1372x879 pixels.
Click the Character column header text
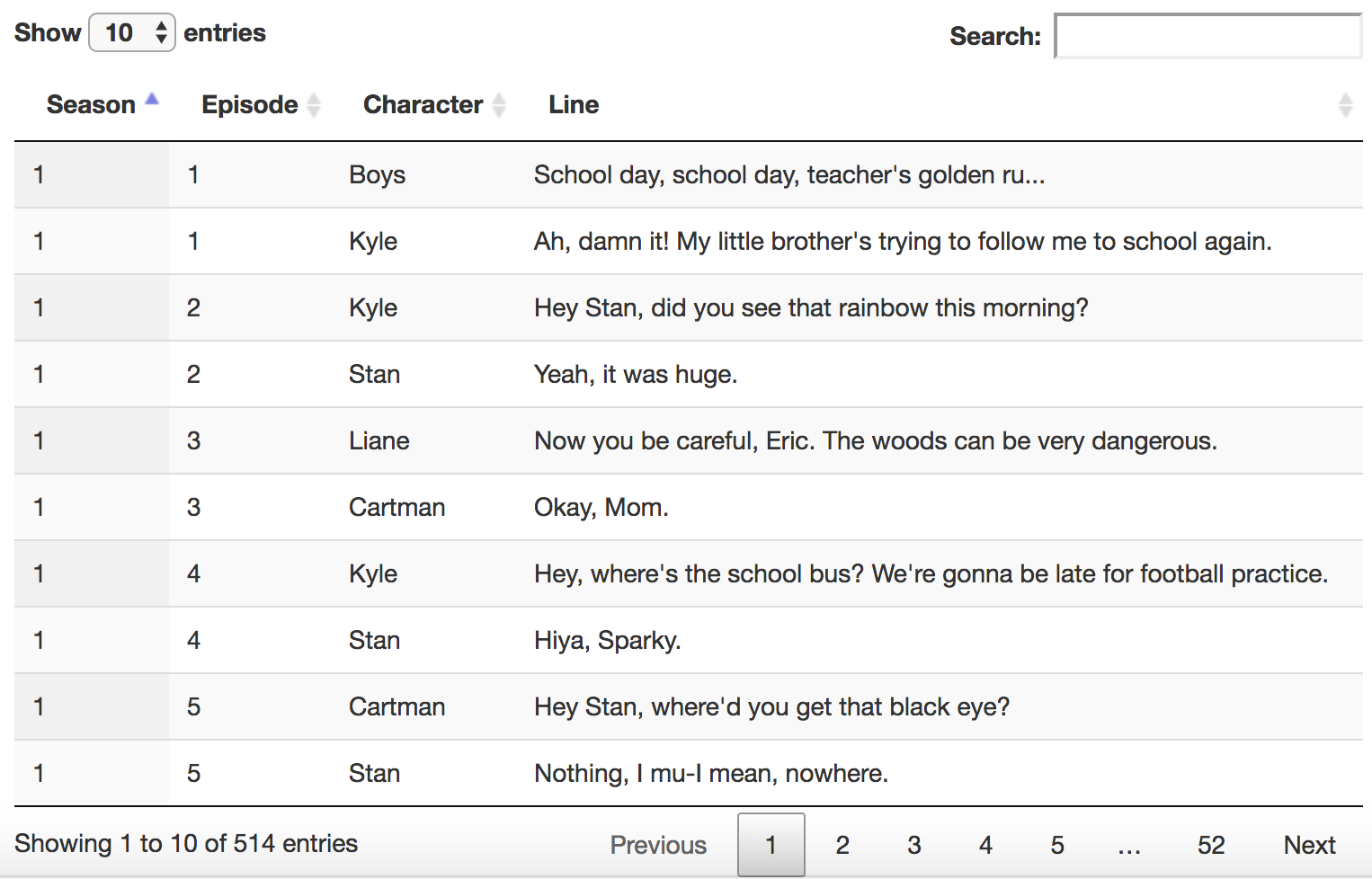tap(423, 105)
